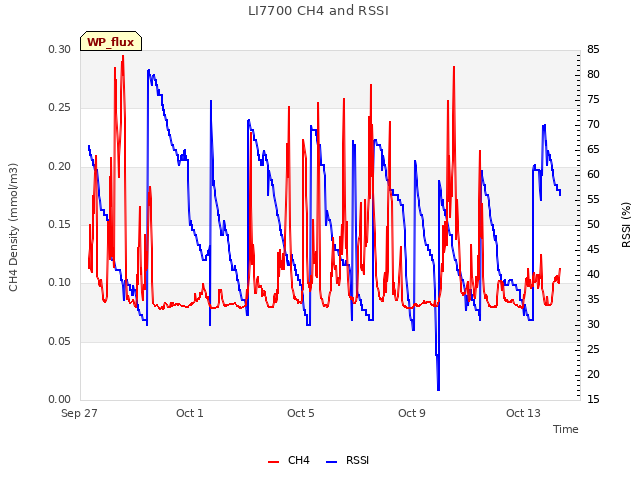Click the 45 right axis value
Viewport: 640px width, 480px height.
593,249
